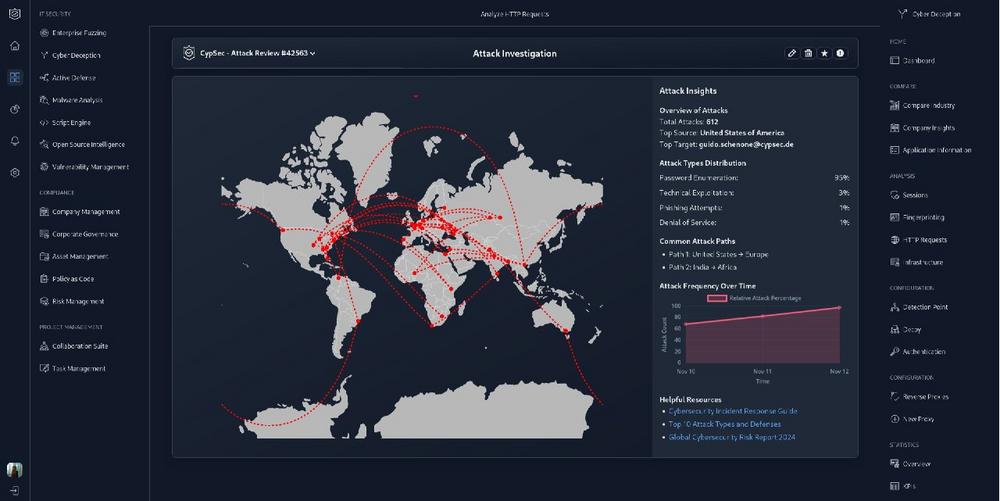Click the edit pencil icon in the header
The width and height of the screenshot is (1000, 501).
(792, 53)
